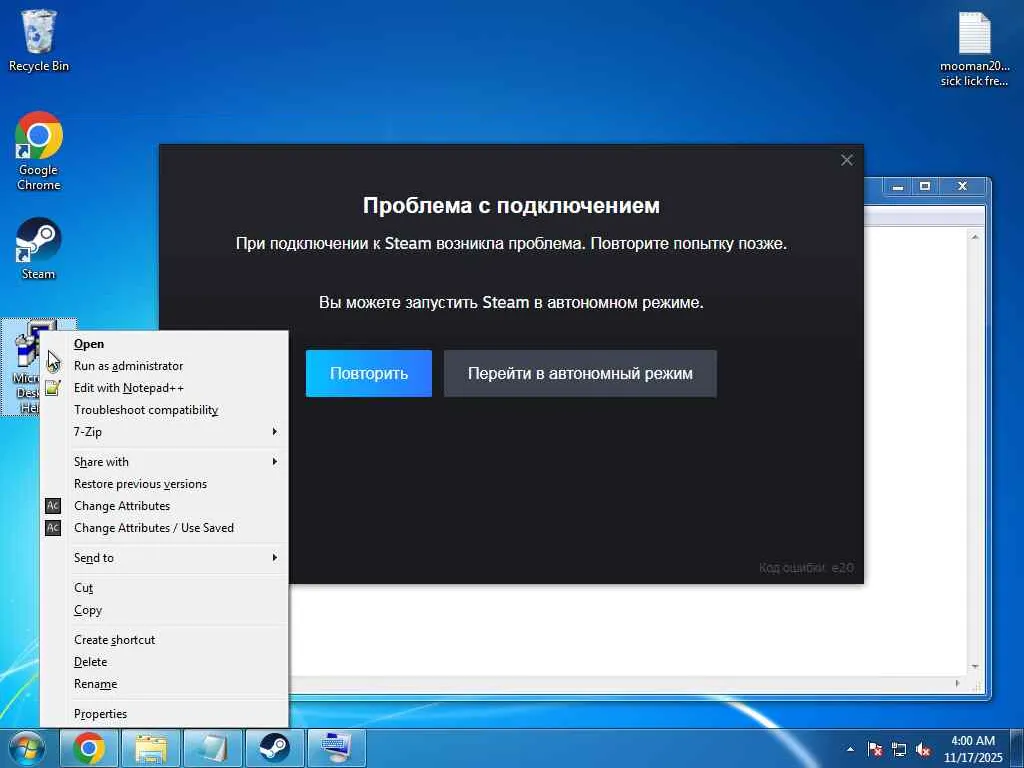
Task: Select the Steam desktop shortcut
Action: (x=39, y=249)
